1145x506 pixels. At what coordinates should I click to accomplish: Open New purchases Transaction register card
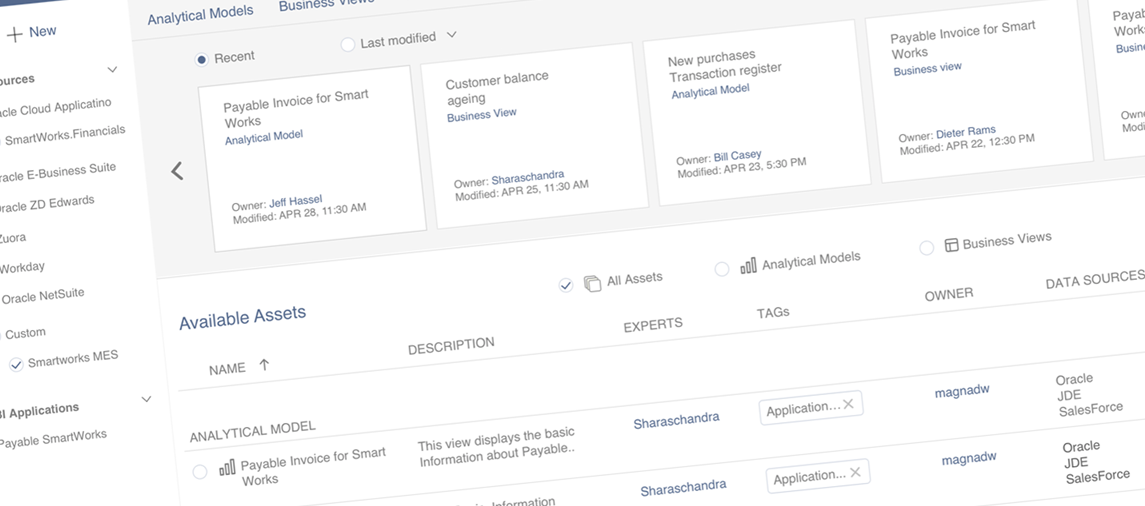[x=756, y=112]
